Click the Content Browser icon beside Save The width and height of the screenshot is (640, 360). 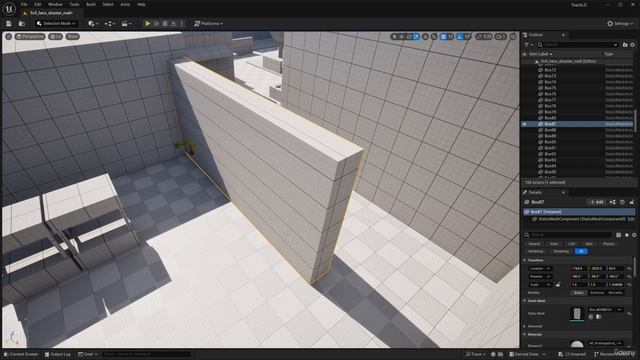(22, 24)
